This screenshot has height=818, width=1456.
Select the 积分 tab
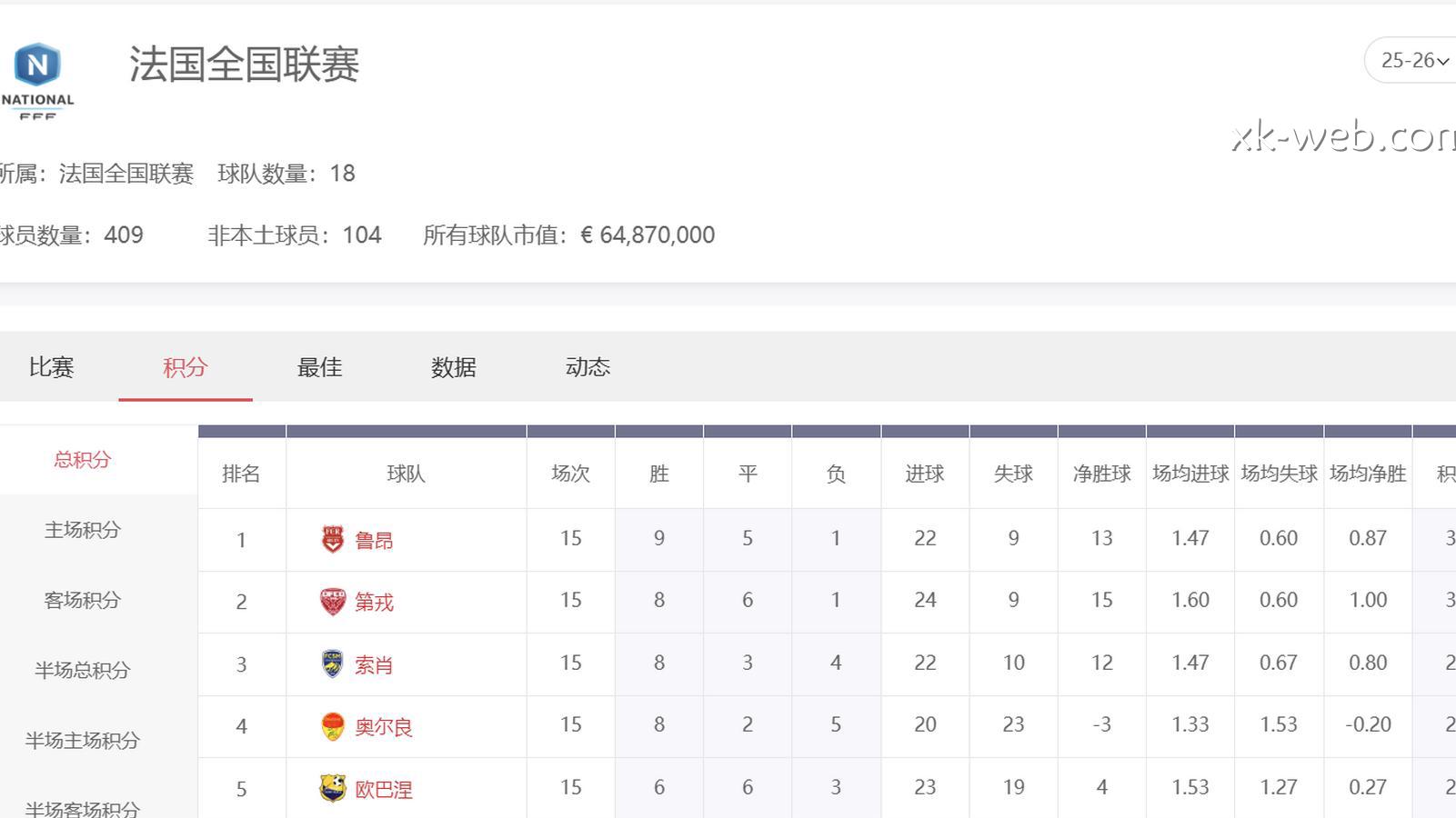point(186,367)
